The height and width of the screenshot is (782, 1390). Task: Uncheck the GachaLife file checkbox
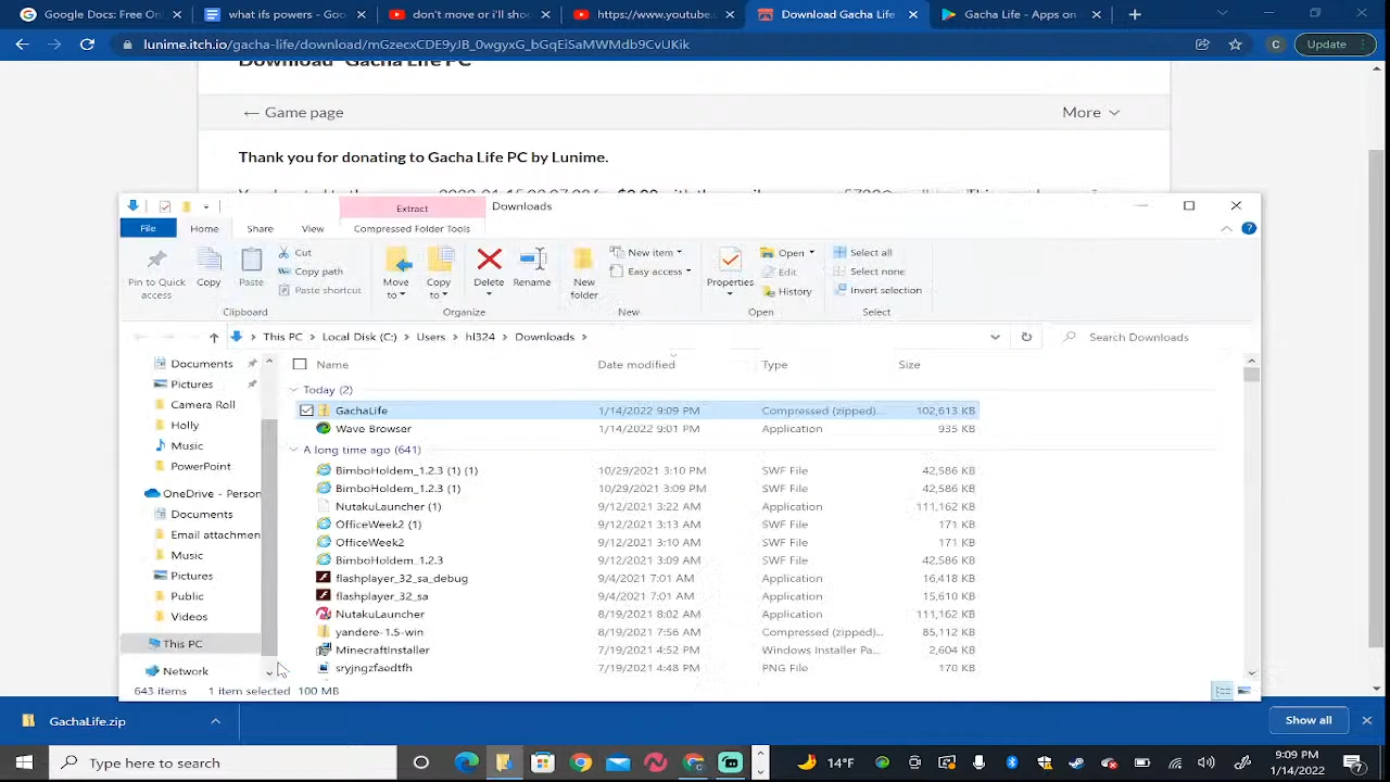(306, 411)
